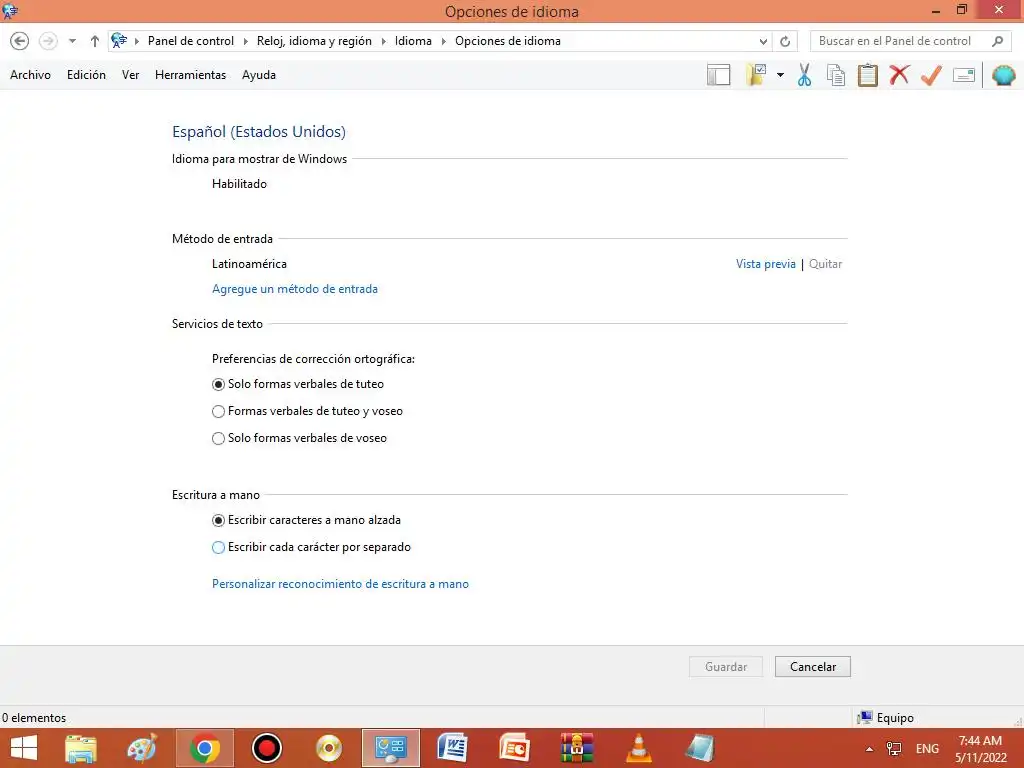
Task: Click Agregue un método de entrada
Action: (295, 289)
